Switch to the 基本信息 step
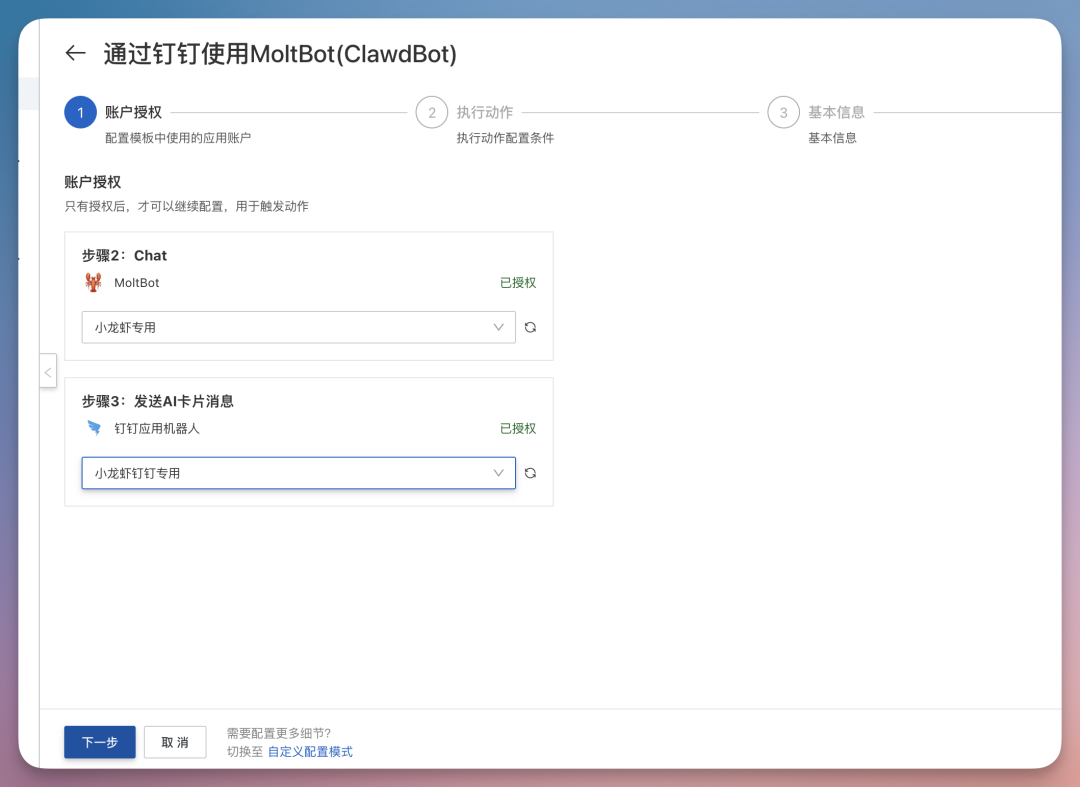Screen dimensions: 1080x787 [x=833, y=112]
